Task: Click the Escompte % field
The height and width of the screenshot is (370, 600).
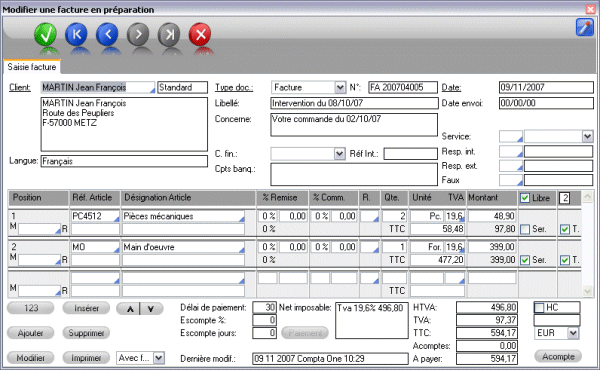Action: [x=264, y=320]
